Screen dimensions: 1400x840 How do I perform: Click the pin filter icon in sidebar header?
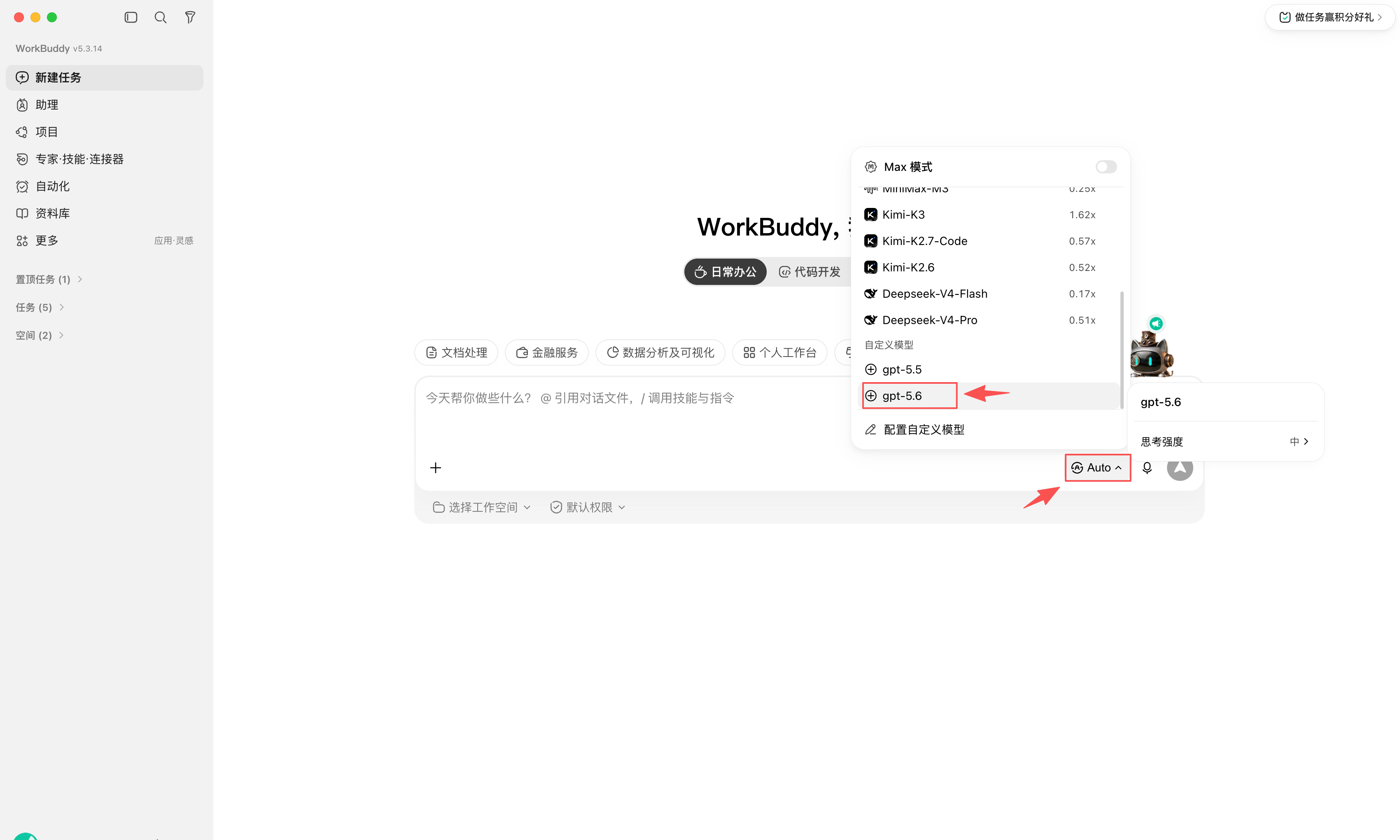(x=190, y=18)
